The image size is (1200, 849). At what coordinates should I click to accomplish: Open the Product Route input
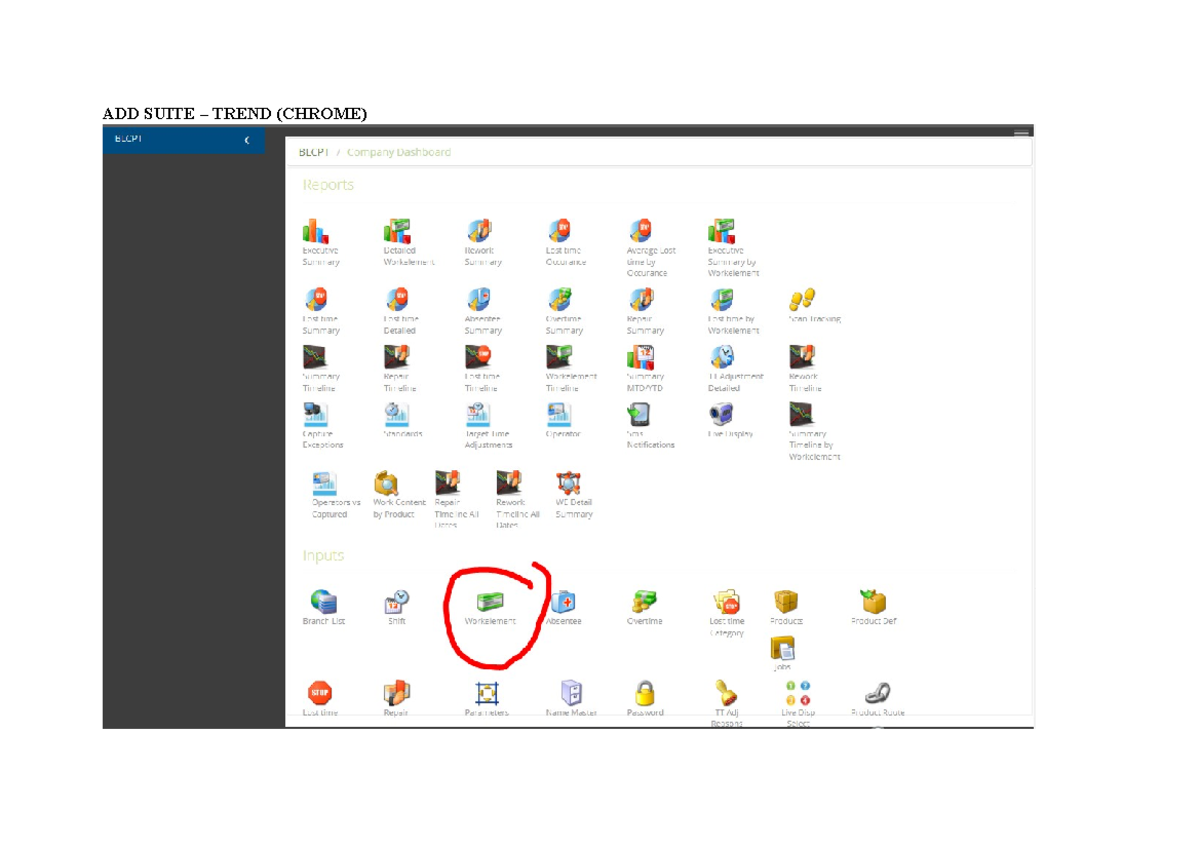pyautogui.click(x=877, y=693)
